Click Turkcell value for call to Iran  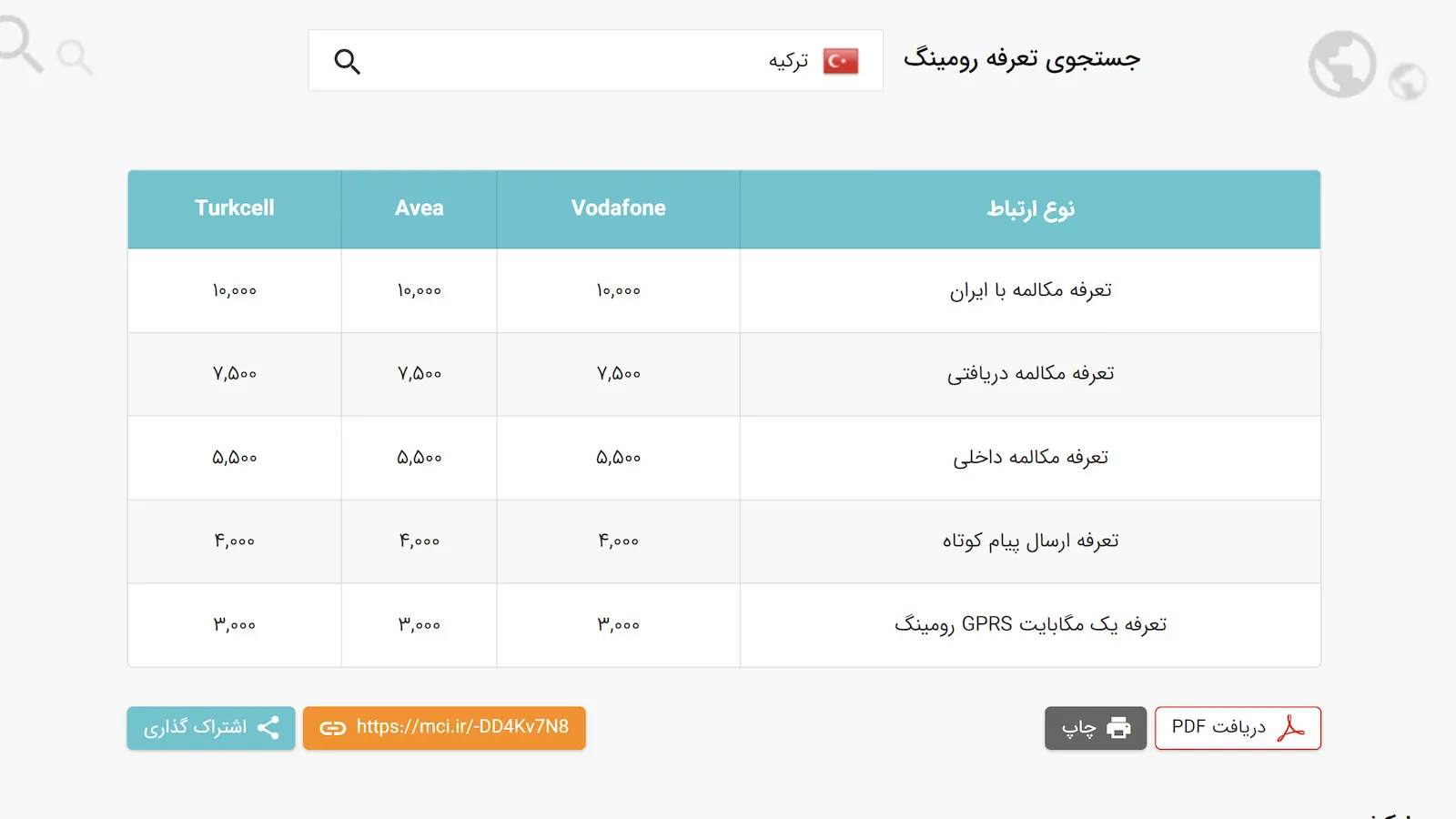235,290
